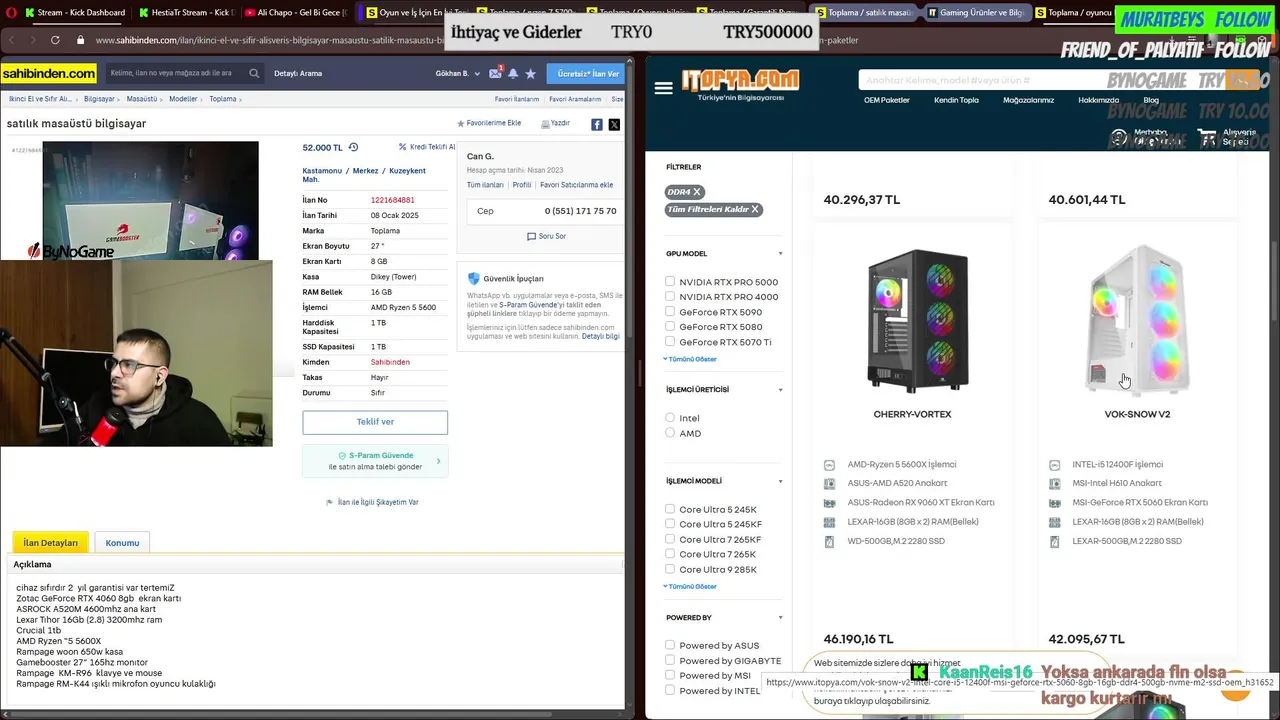Open Konumu tab in listing
This screenshot has height=720, width=1280.
coord(122,543)
